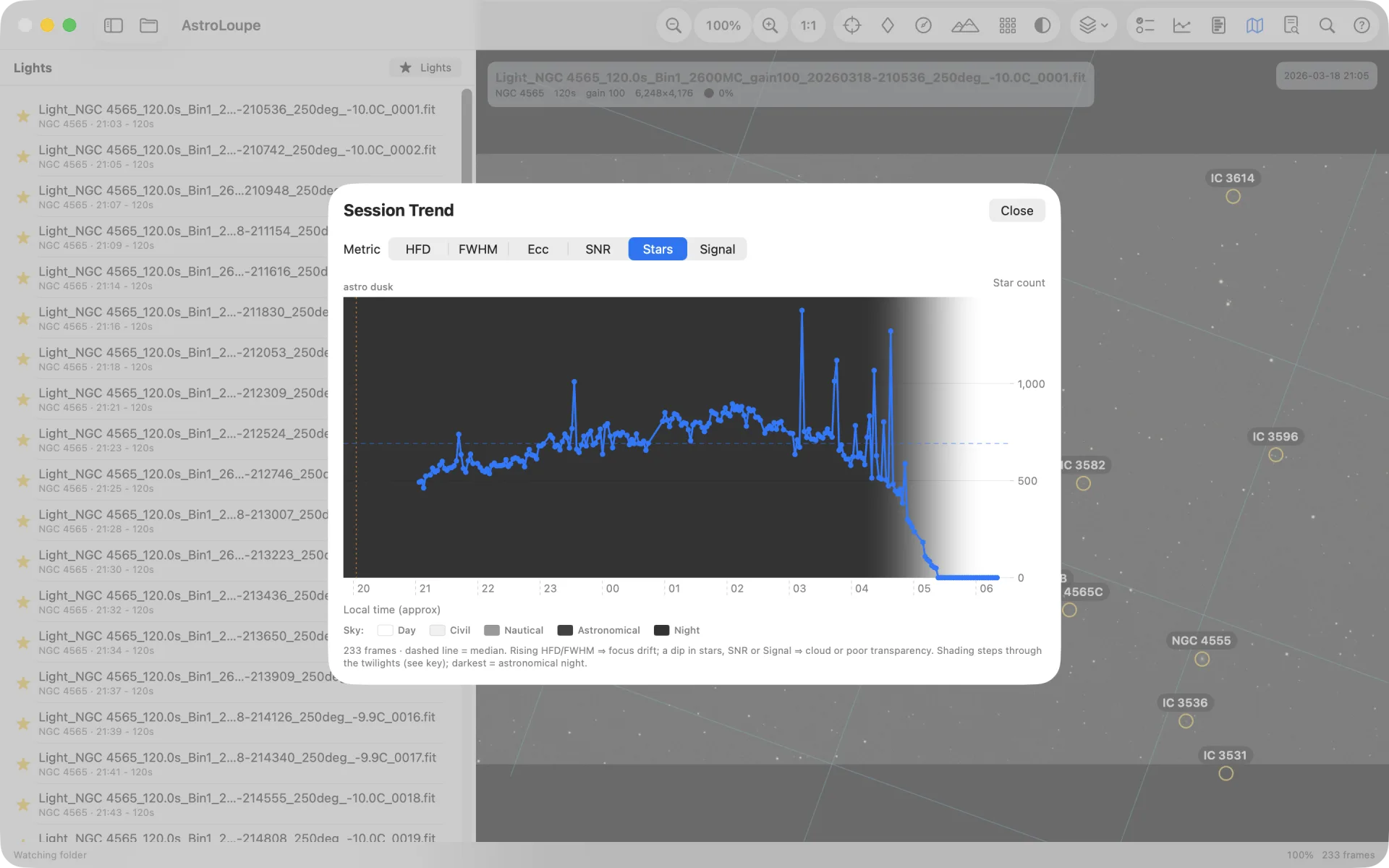1389x868 pixels.
Task: Open folder icon in the title bar
Action: coord(149,25)
